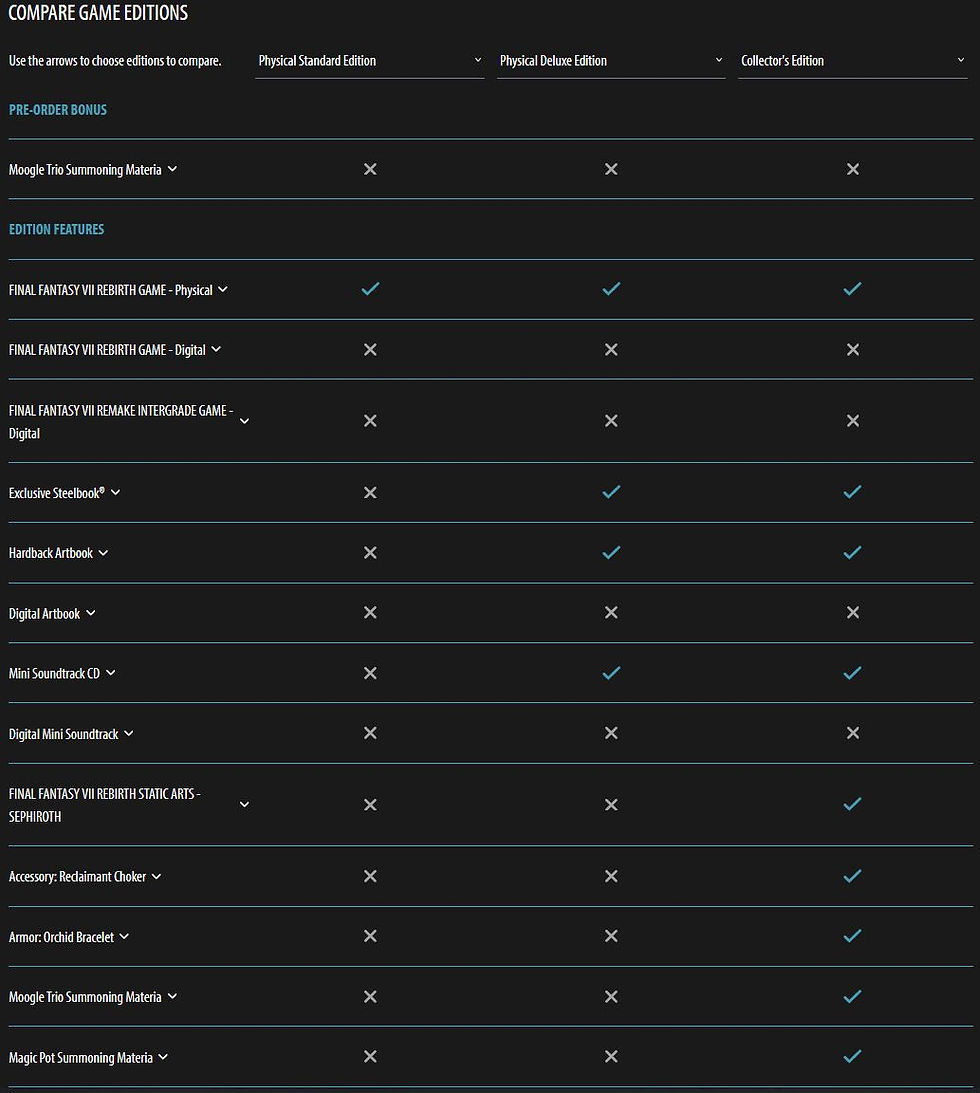Open the Collector's Edition dropdown
This screenshot has width=980, height=1093.
pyautogui.click(x=852, y=61)
